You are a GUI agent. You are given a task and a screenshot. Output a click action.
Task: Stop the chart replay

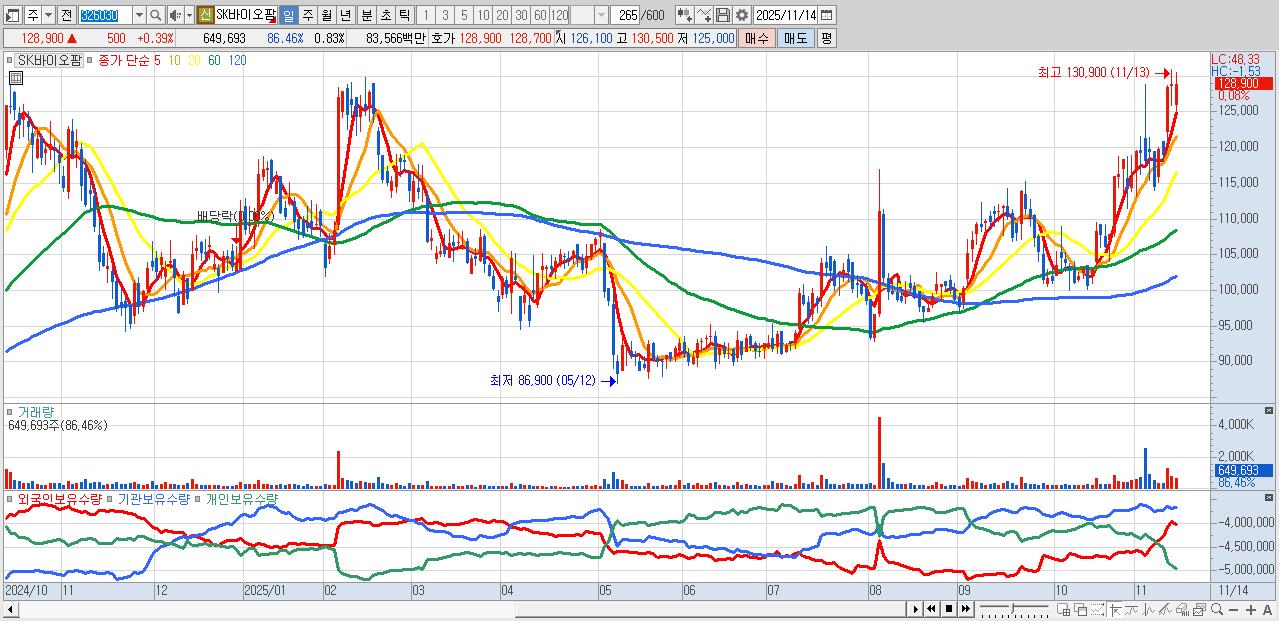(x=949, y=609)
